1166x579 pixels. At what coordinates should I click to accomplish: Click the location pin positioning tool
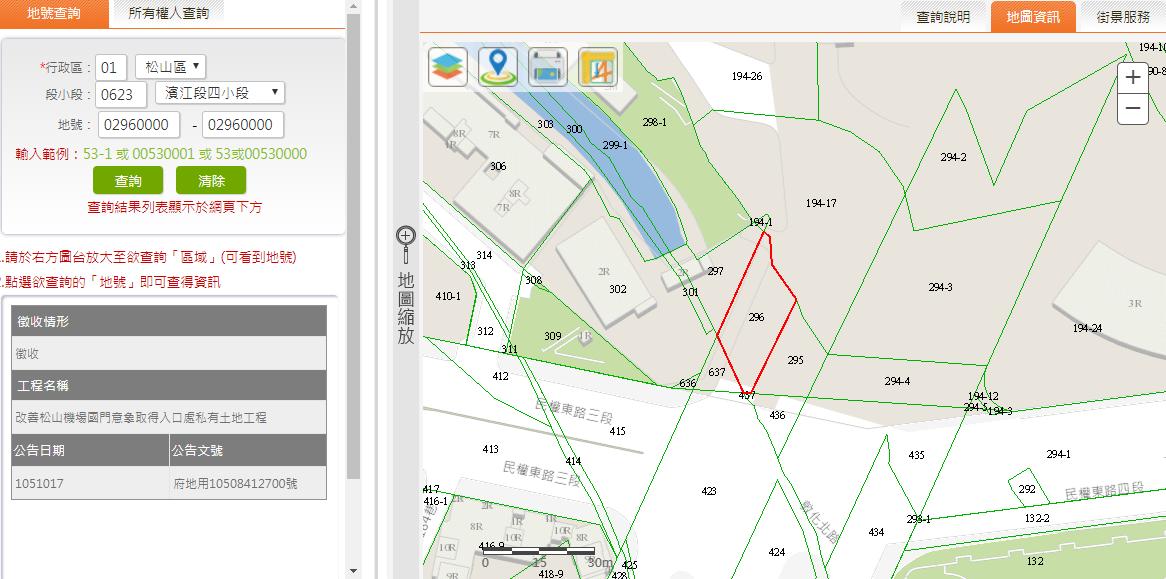pos(498,67)
